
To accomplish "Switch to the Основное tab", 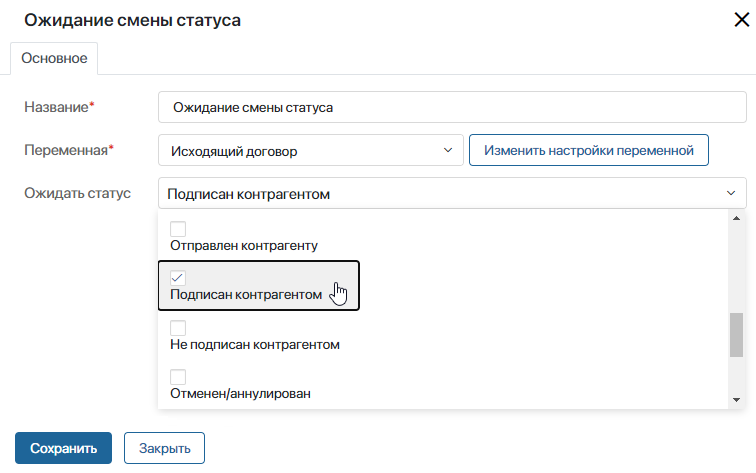I will tap(54, 58).
